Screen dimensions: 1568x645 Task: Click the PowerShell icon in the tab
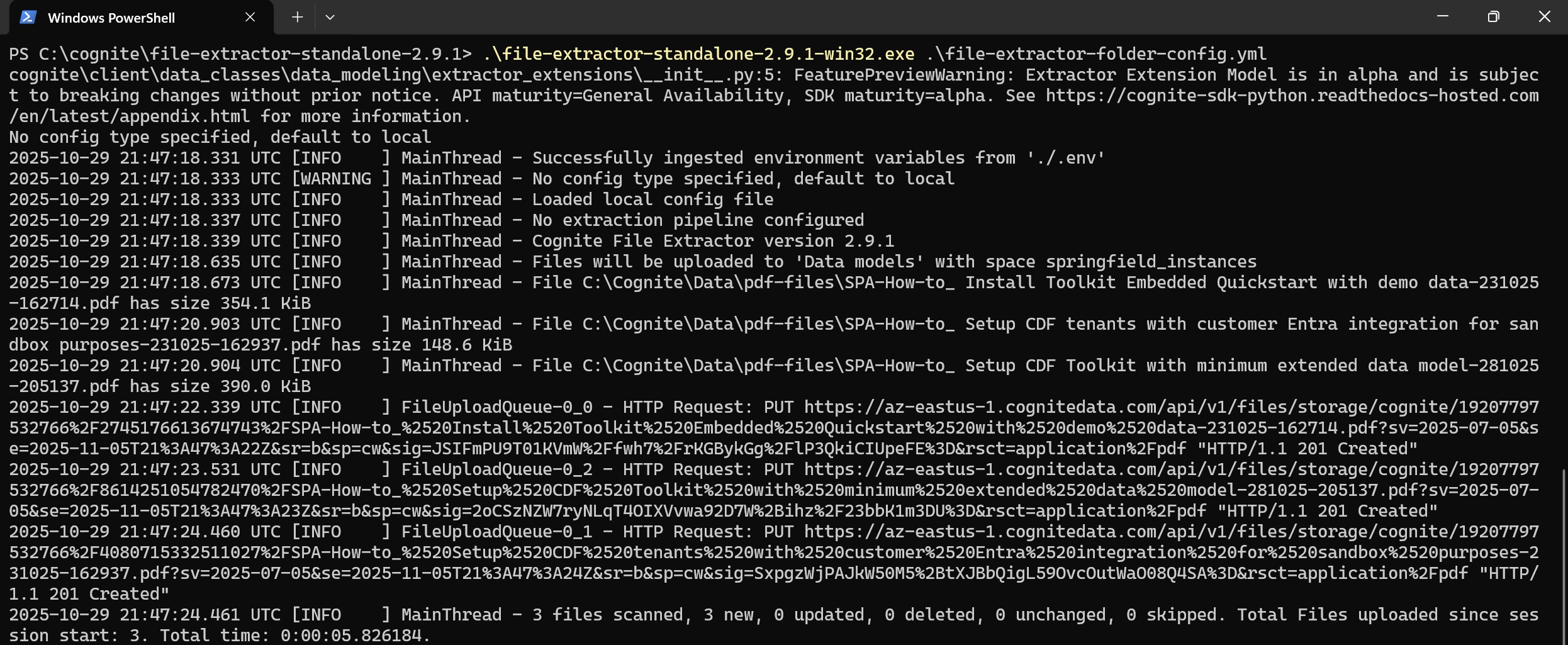pyautogui.click(x=28, y=17)
